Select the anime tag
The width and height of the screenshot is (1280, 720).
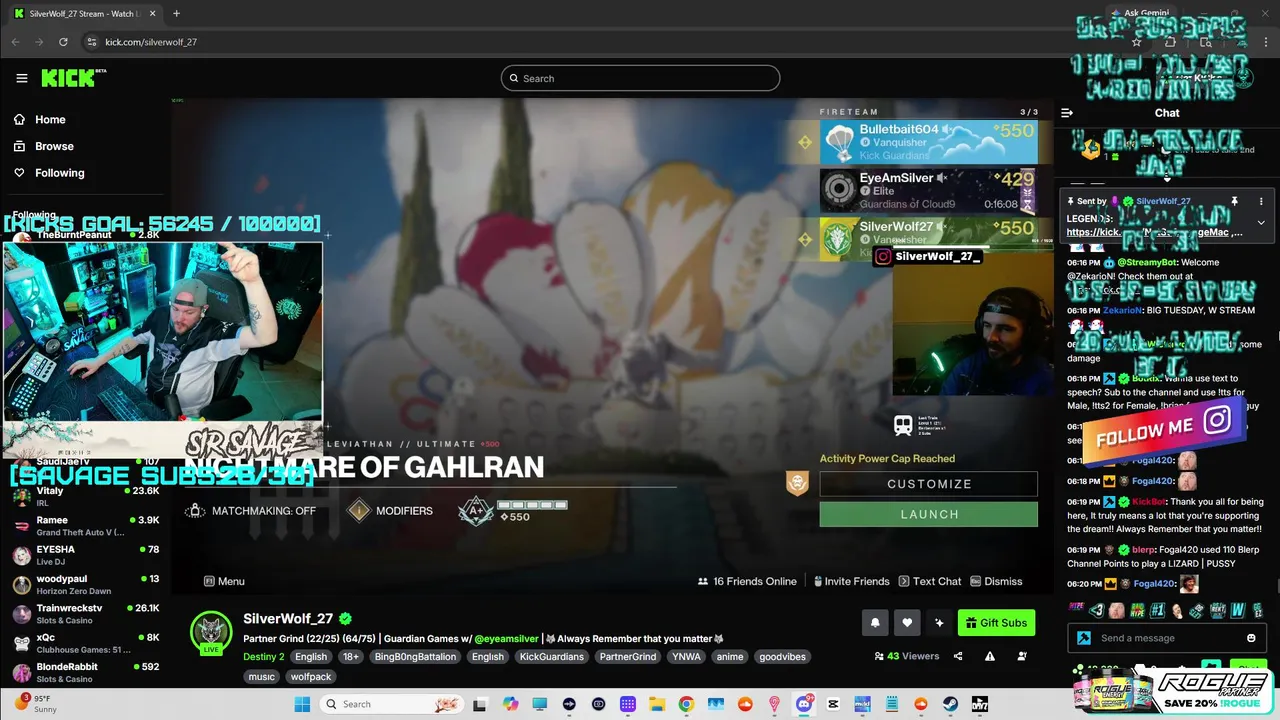(x=730, y=657)
